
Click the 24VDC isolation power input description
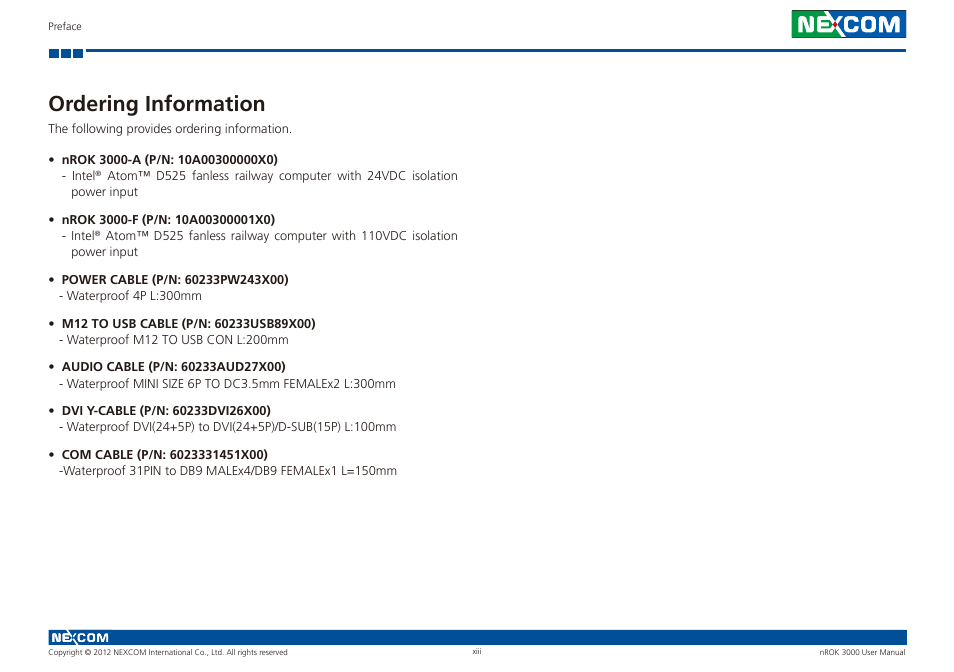click(260, 184)
